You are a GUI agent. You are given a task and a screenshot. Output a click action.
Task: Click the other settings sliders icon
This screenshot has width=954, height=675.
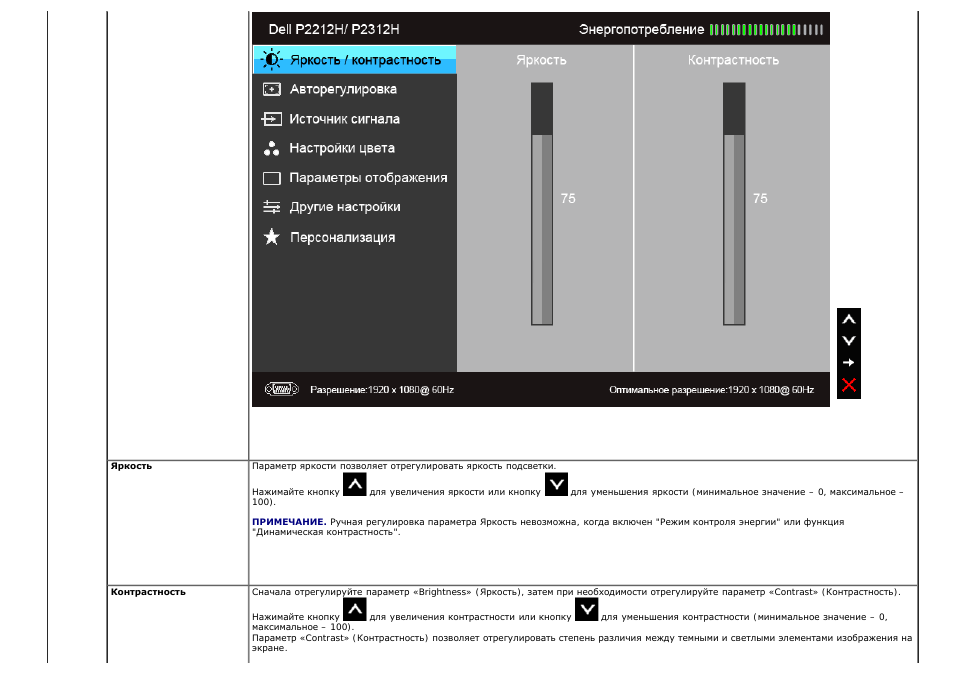tap(271, 207)
